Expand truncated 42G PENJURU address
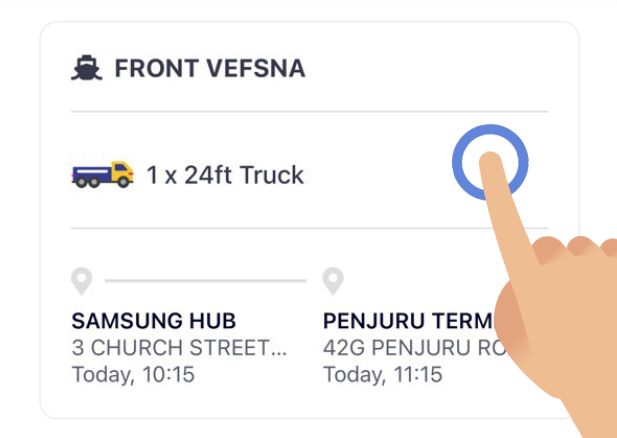The image size is (617, 438). point(413,348)
